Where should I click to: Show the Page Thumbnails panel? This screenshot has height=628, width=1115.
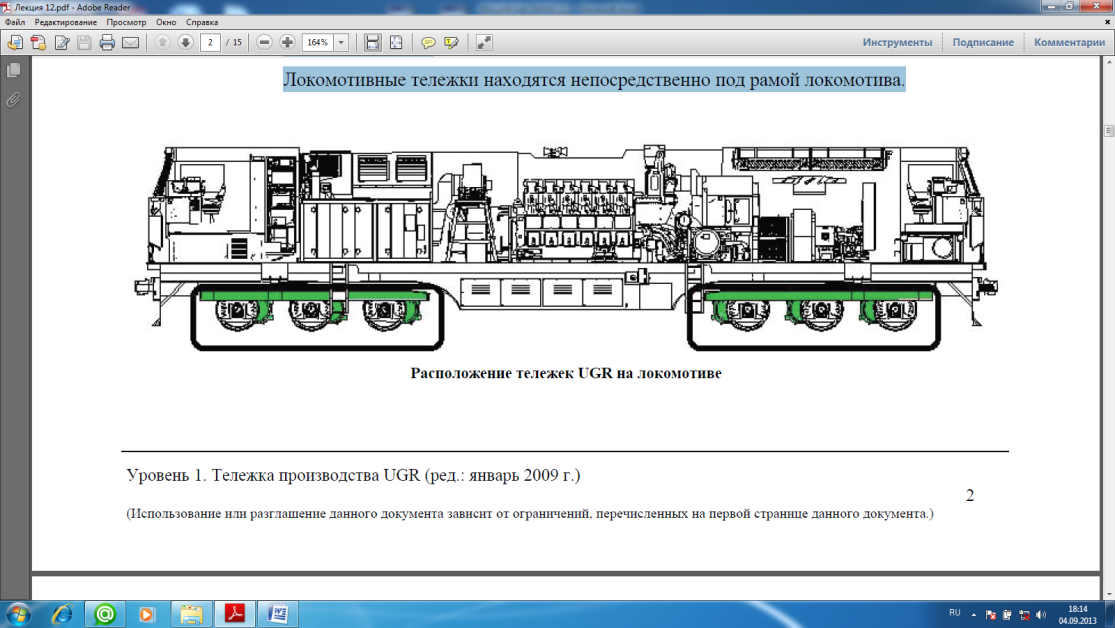point(14,71)
